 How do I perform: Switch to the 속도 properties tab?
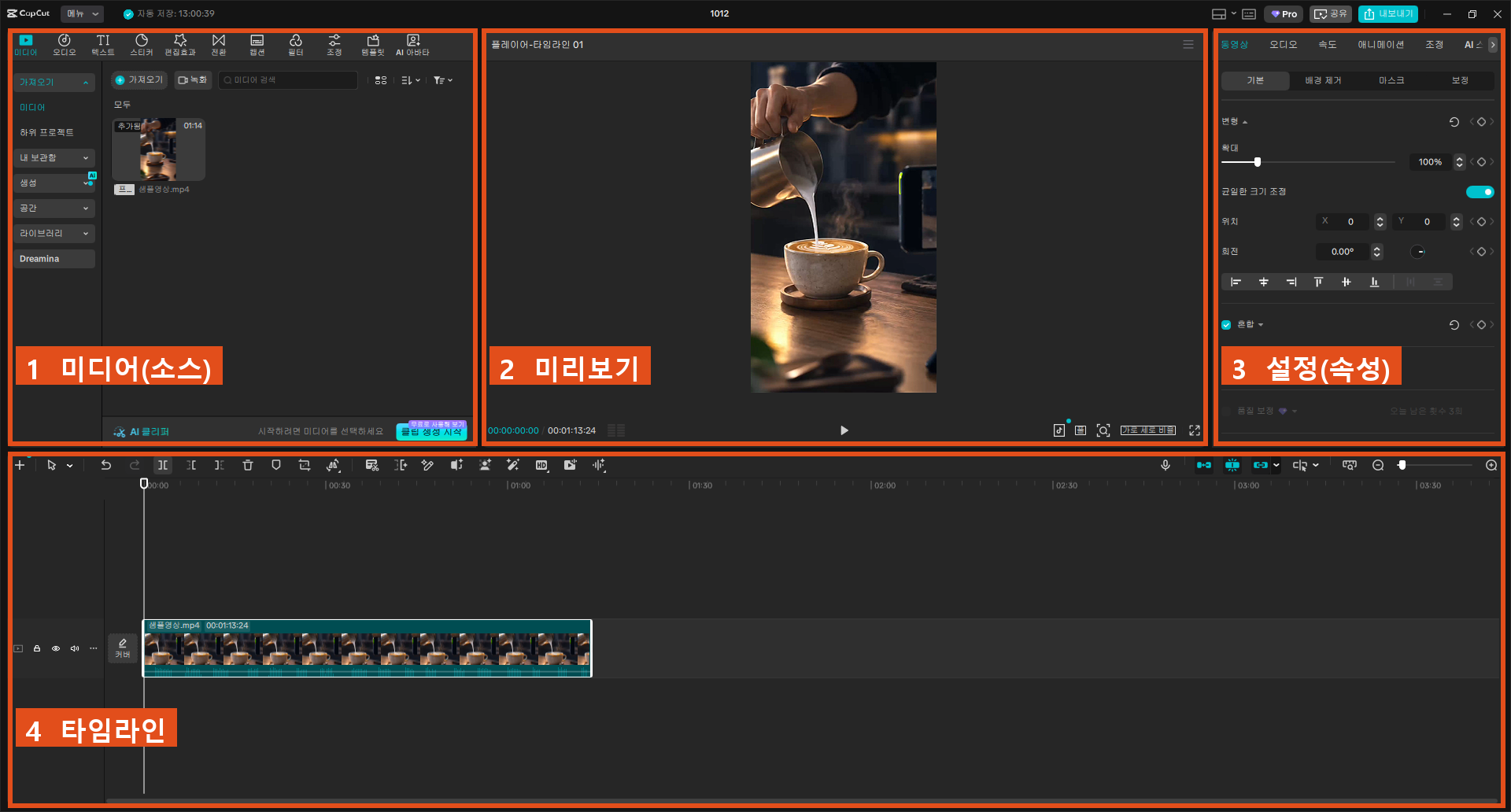(x=1328, y=45)
